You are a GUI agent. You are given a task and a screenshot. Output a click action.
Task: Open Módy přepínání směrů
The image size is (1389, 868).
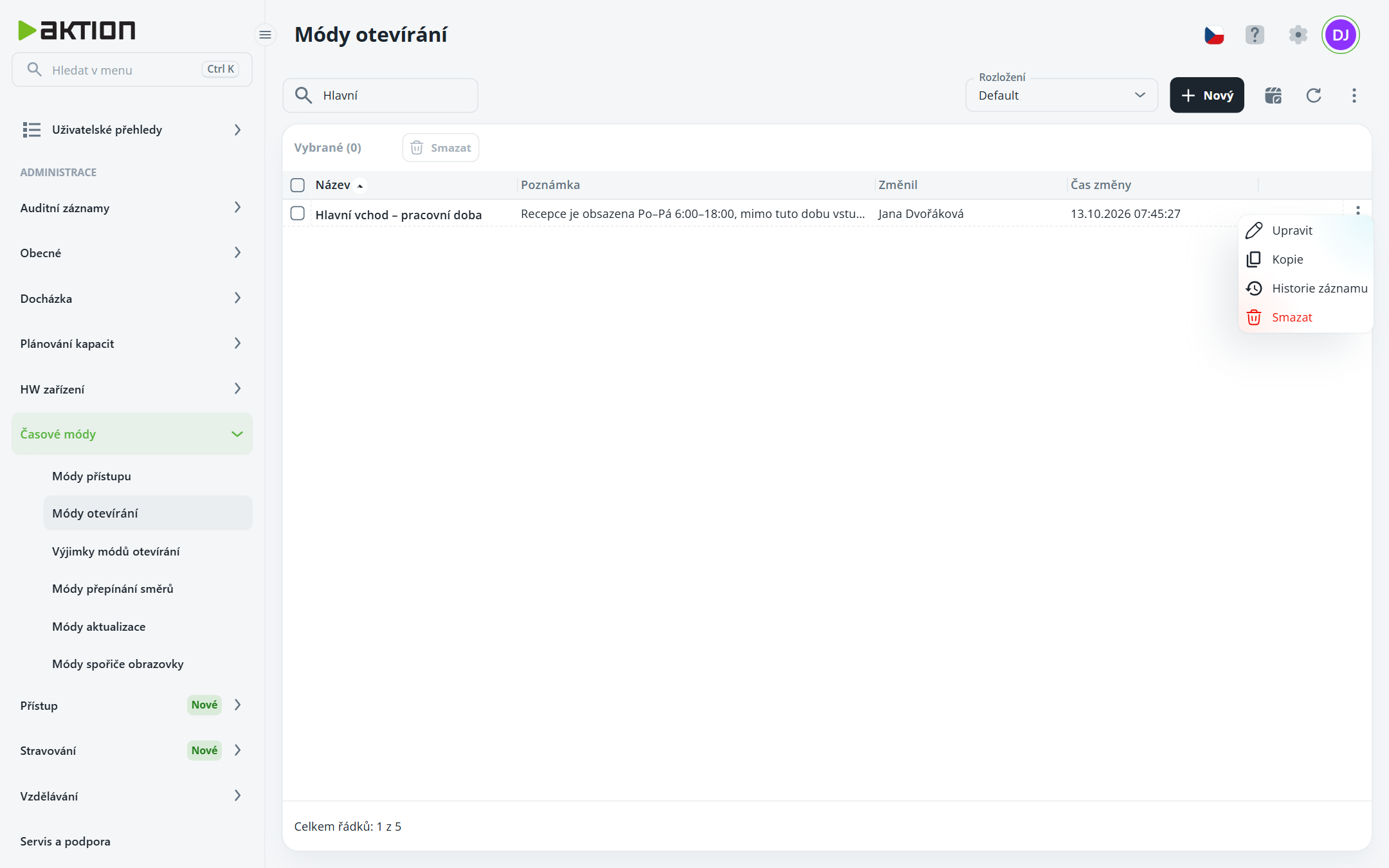click(148, 588)
